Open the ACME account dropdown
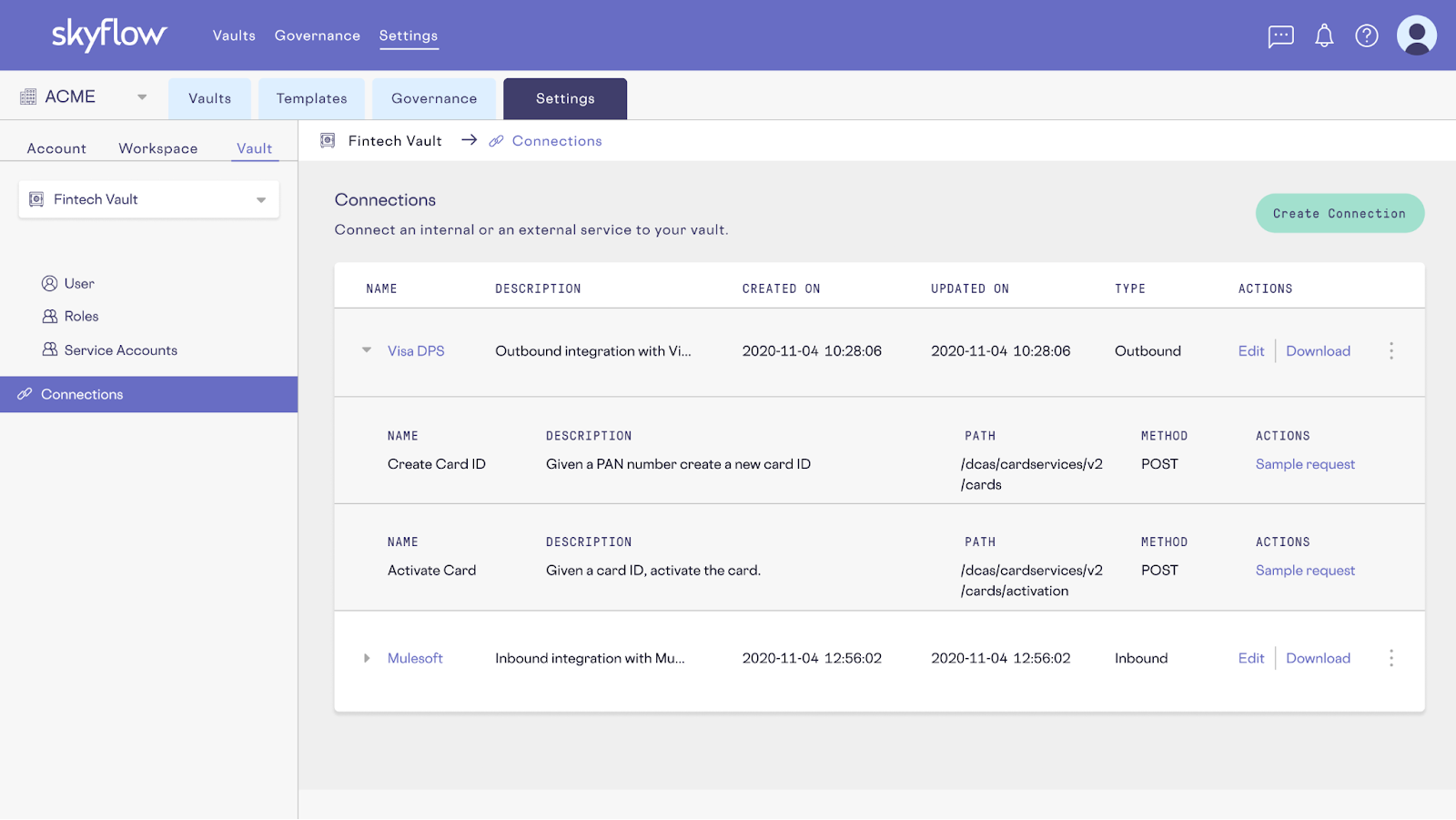 (141, 97)
